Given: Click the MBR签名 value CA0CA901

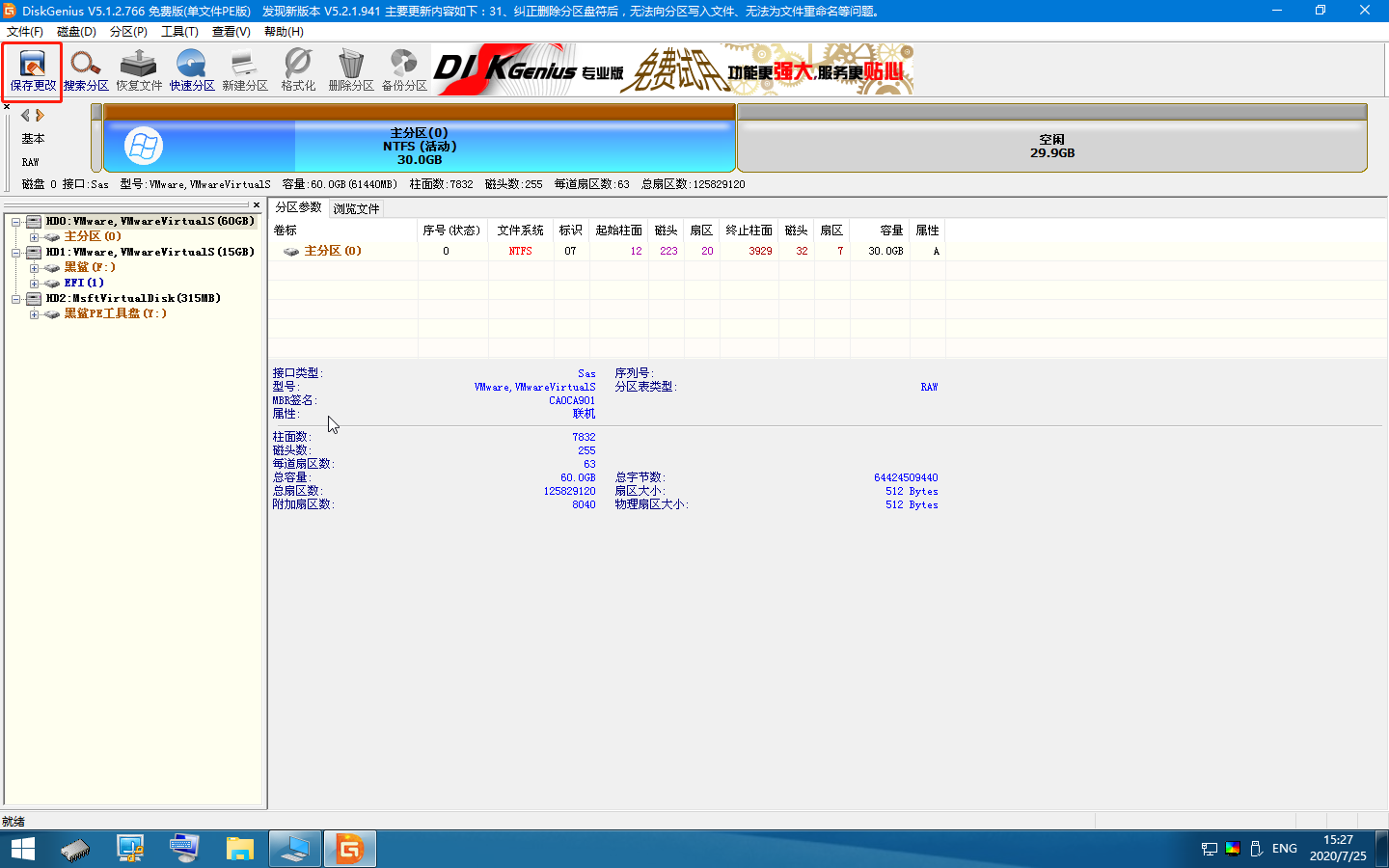Looking at the screenshot, I should click(572, 401).
